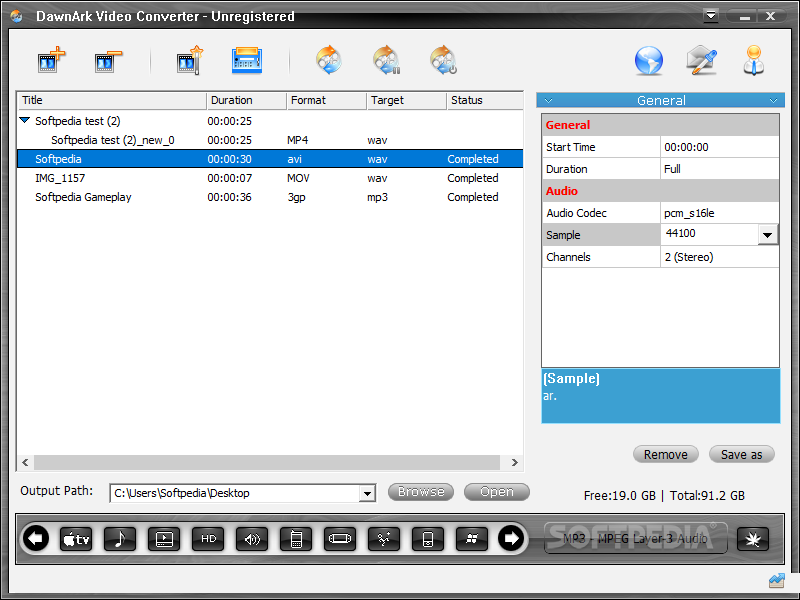The image size is (800, 600).
Task: Click the MOV format cell of IMG_1157
Action: 298,178
